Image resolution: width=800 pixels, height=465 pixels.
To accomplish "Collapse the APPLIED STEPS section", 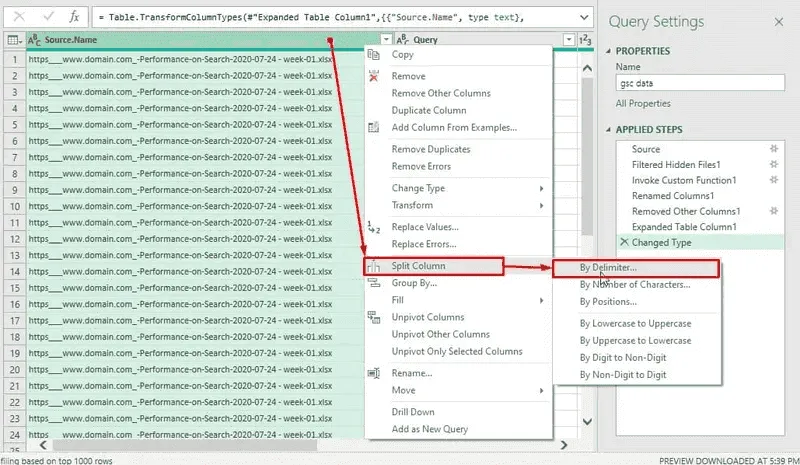I will (609, 130).
